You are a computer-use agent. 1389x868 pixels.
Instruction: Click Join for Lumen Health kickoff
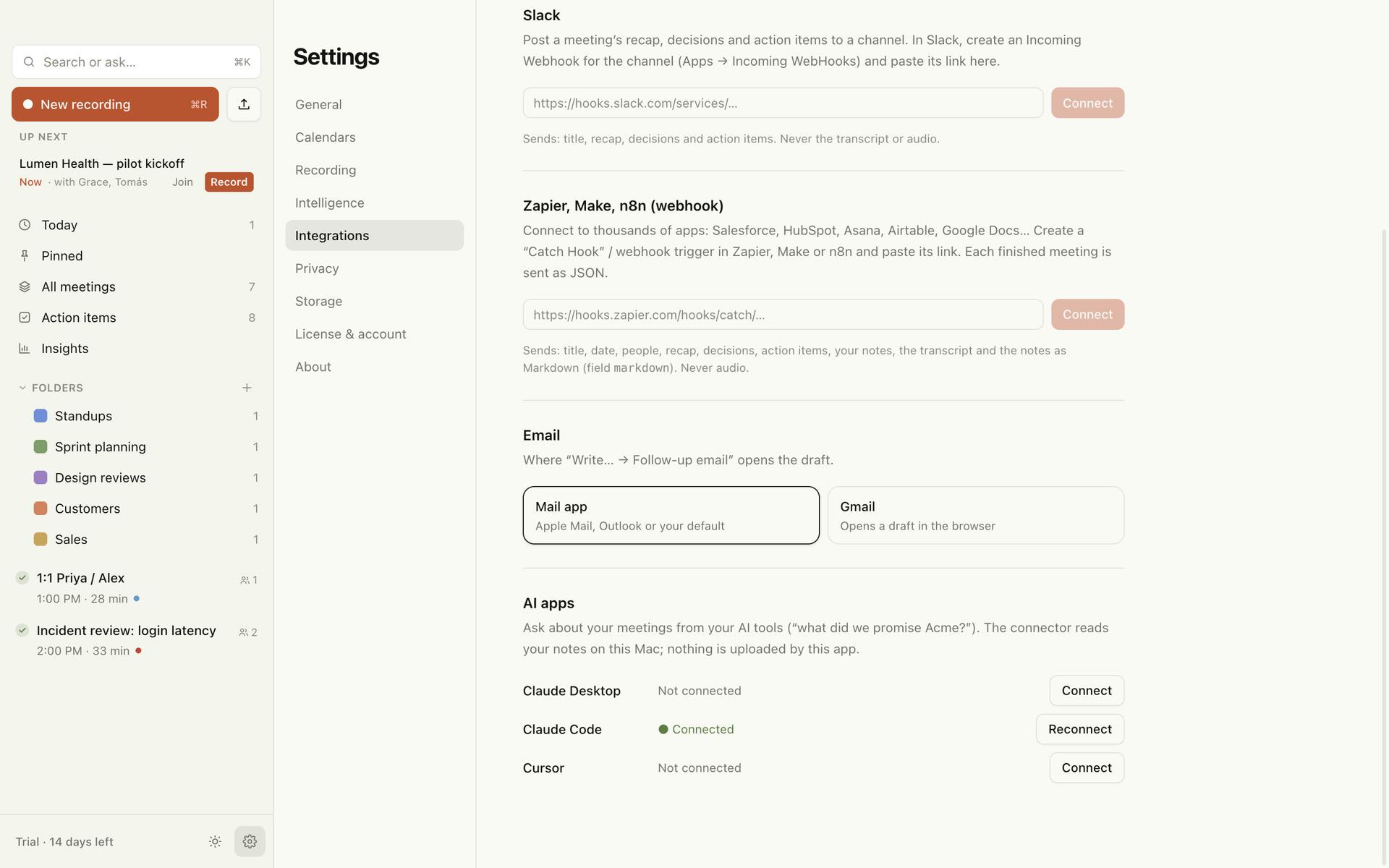[182, 182]
